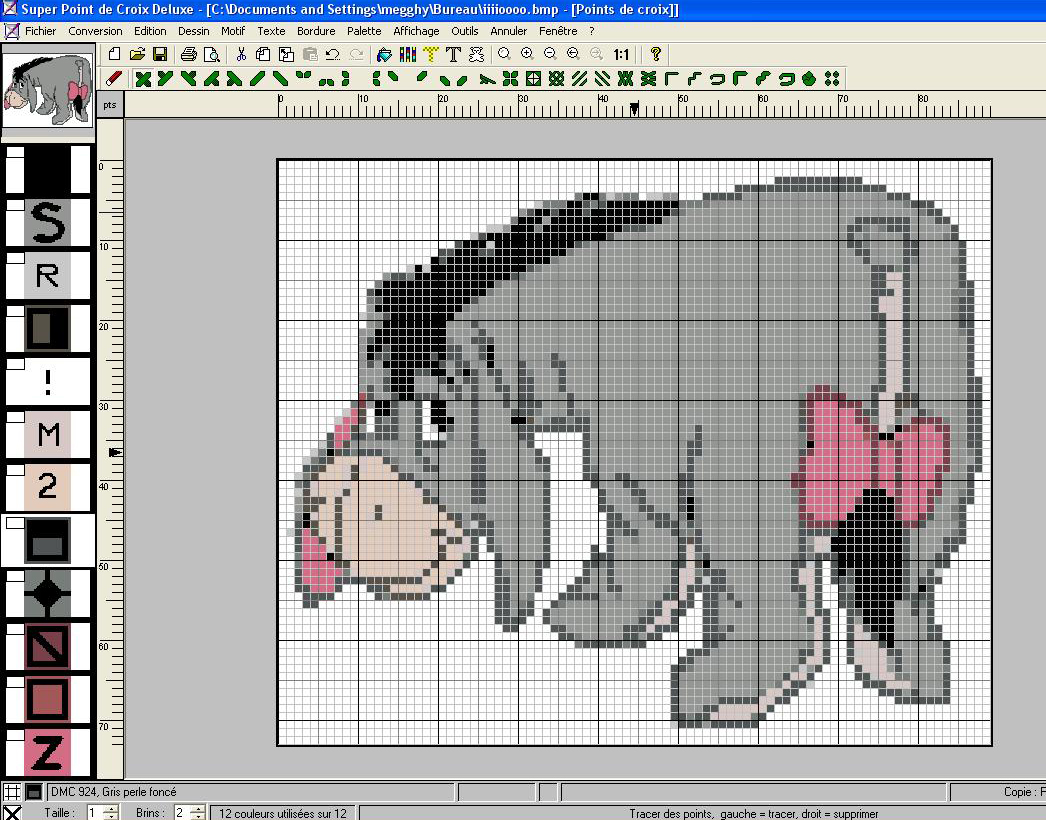Tick the checkbox on the 'R' palette color
1046x820 pixels.
click(15, 259)
